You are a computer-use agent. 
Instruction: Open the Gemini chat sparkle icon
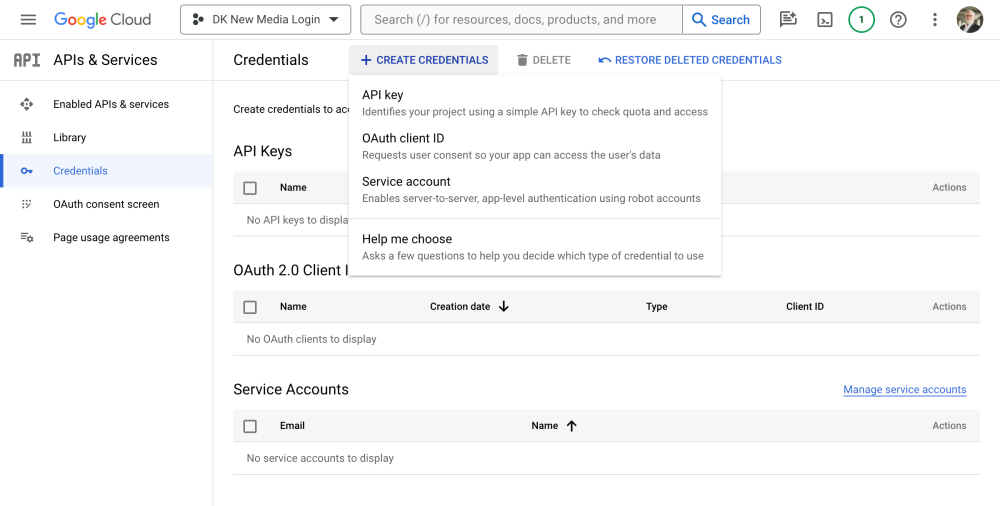pyautogui.click(x=788, y=20)
